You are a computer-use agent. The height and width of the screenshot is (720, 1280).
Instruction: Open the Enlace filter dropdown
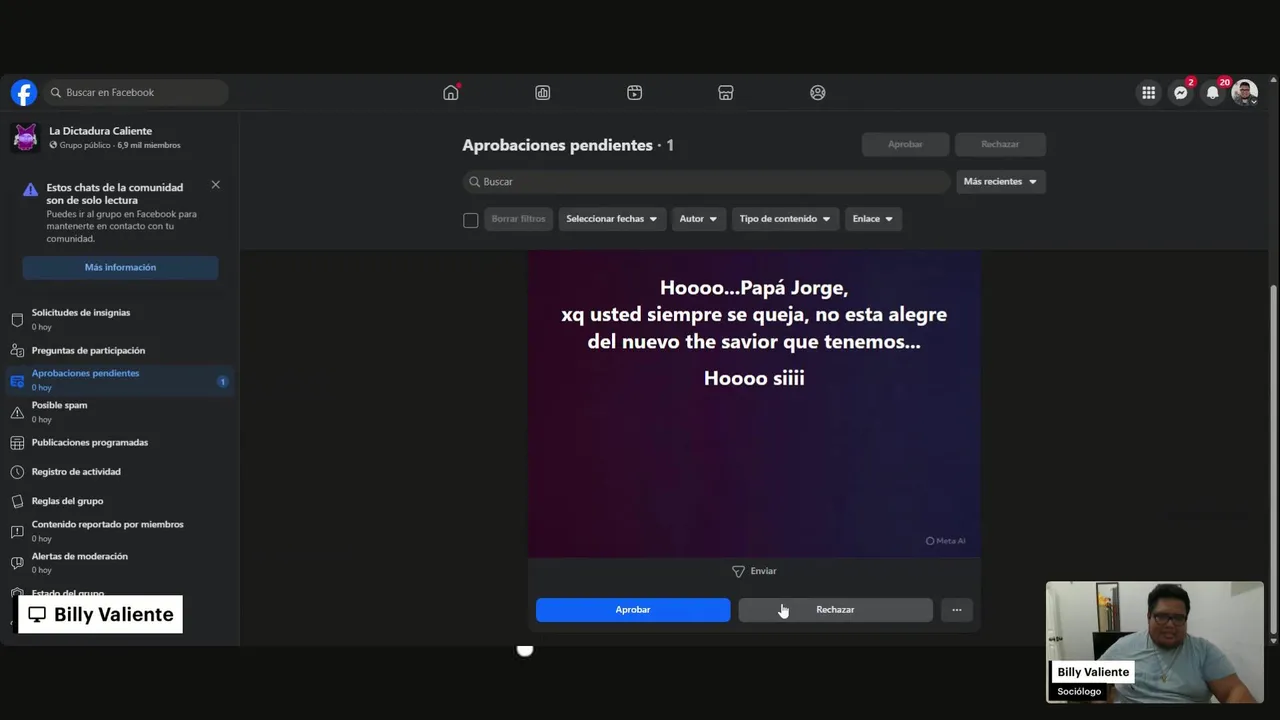tap(873, 219)
